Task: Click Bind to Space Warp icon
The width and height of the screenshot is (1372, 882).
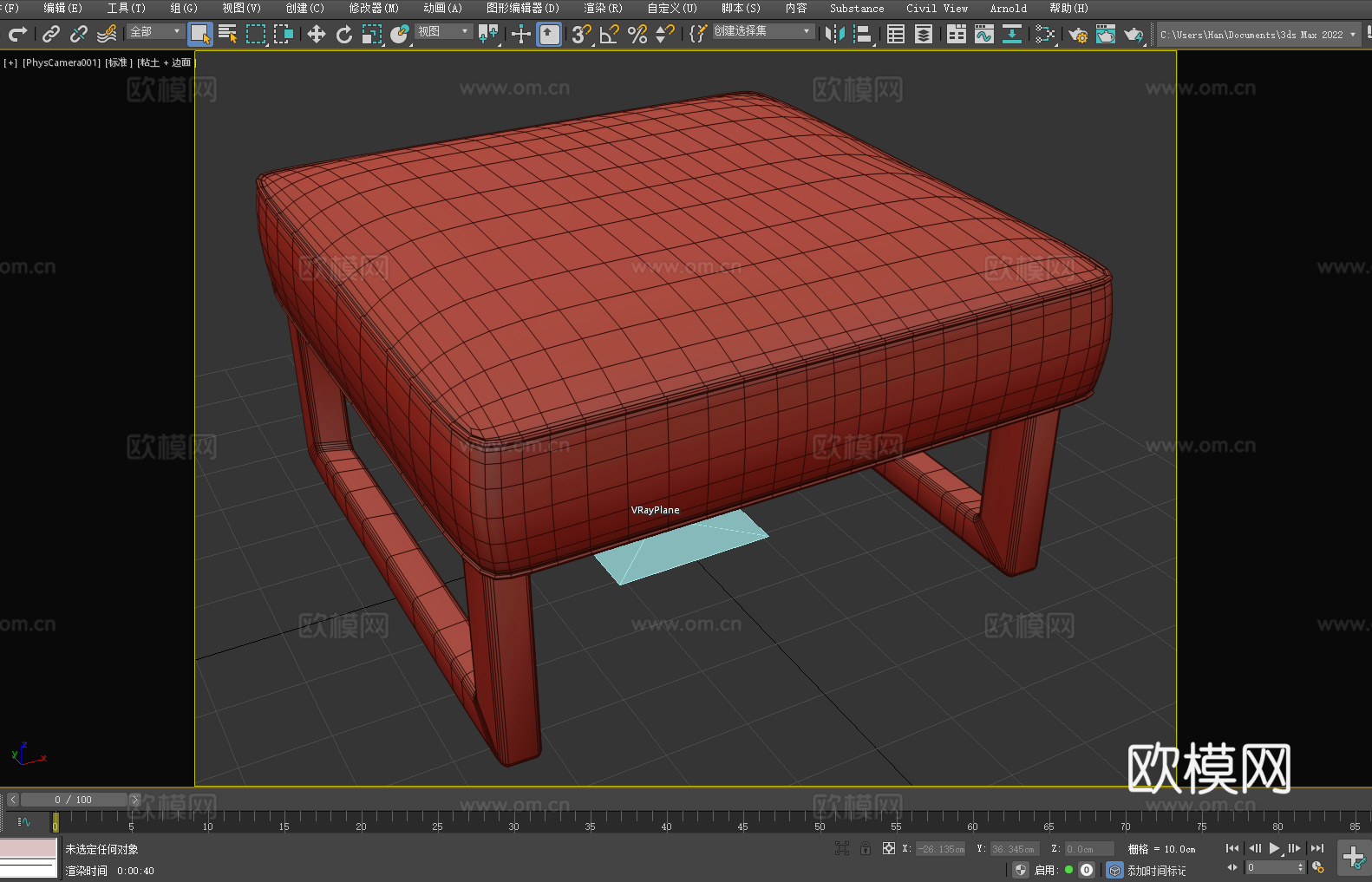Action: coord(107,34)
